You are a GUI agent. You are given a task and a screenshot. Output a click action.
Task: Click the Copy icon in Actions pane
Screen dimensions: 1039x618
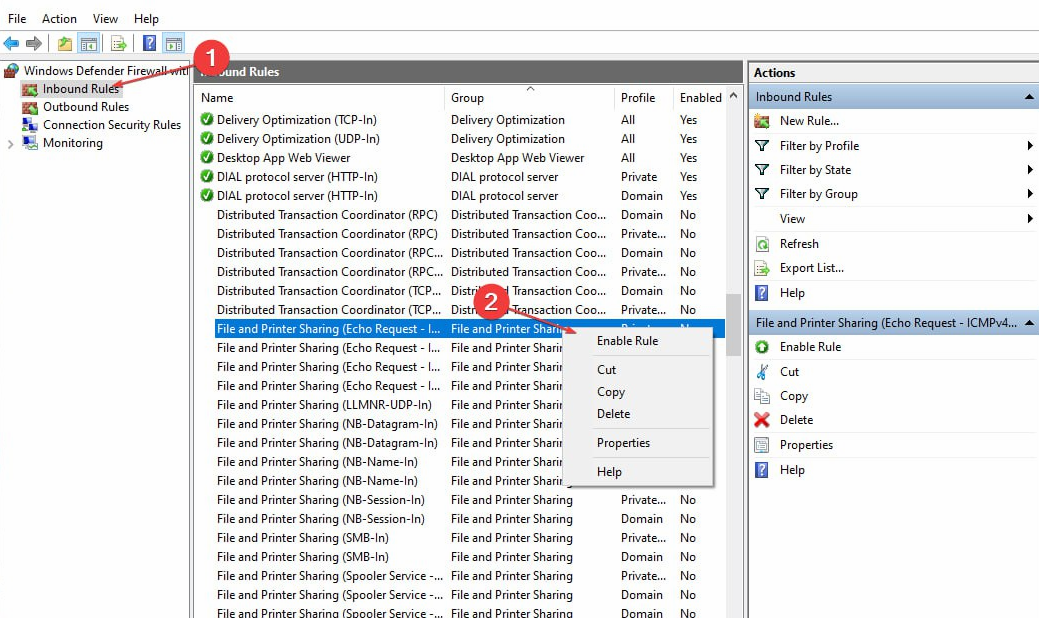pyautogui.click(x=762, y=396)
